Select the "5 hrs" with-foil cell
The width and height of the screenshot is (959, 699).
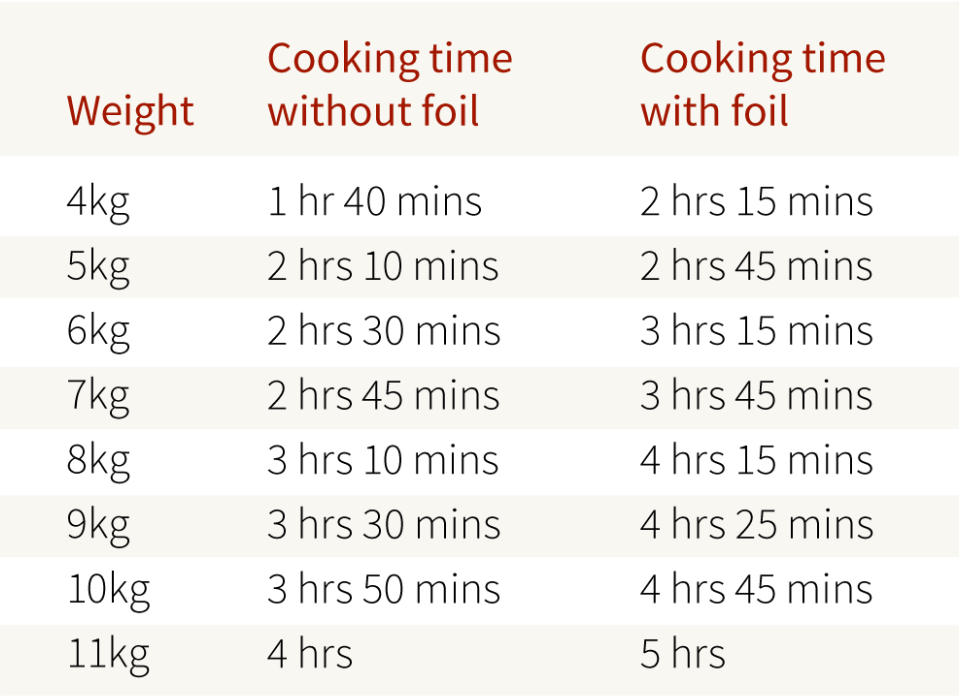[683, 654]
